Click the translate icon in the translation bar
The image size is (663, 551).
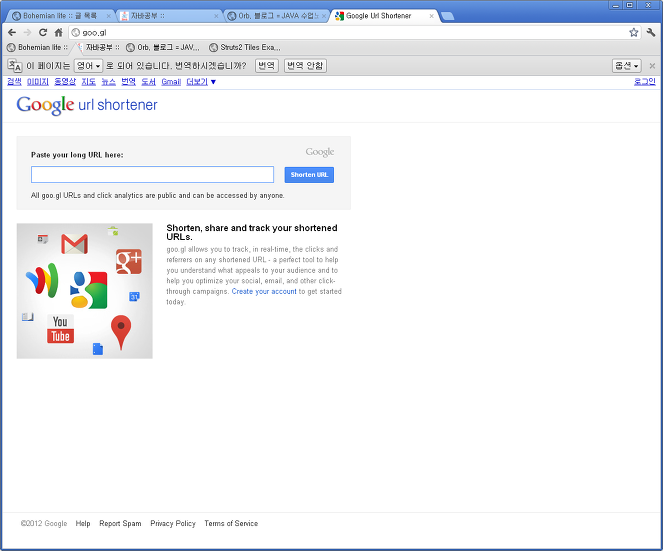[x=14, y=66]
